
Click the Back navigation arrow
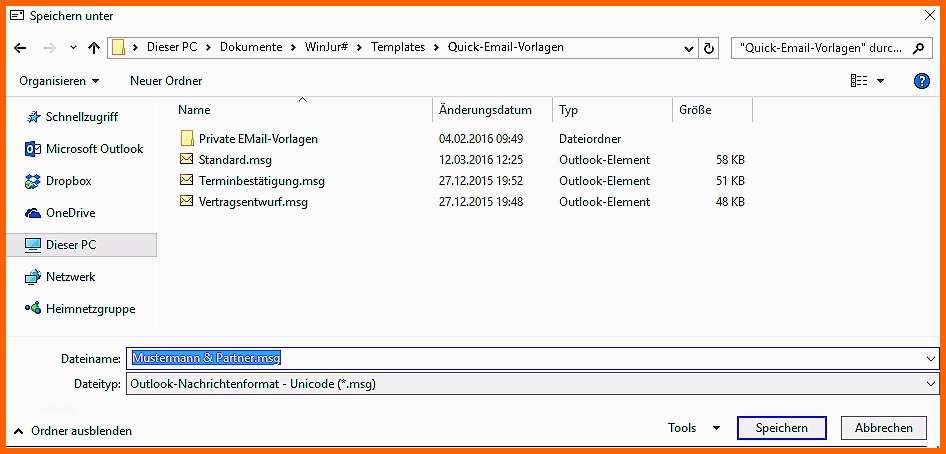point(20,48)
